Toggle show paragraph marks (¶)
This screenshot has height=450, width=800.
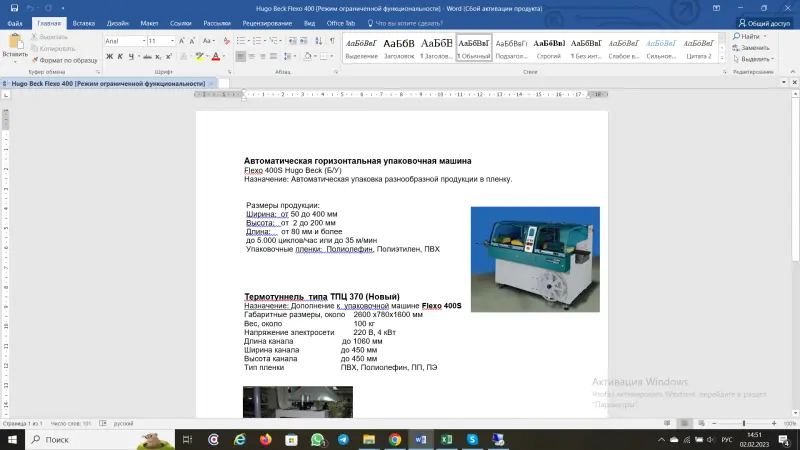tap(332, 41)
